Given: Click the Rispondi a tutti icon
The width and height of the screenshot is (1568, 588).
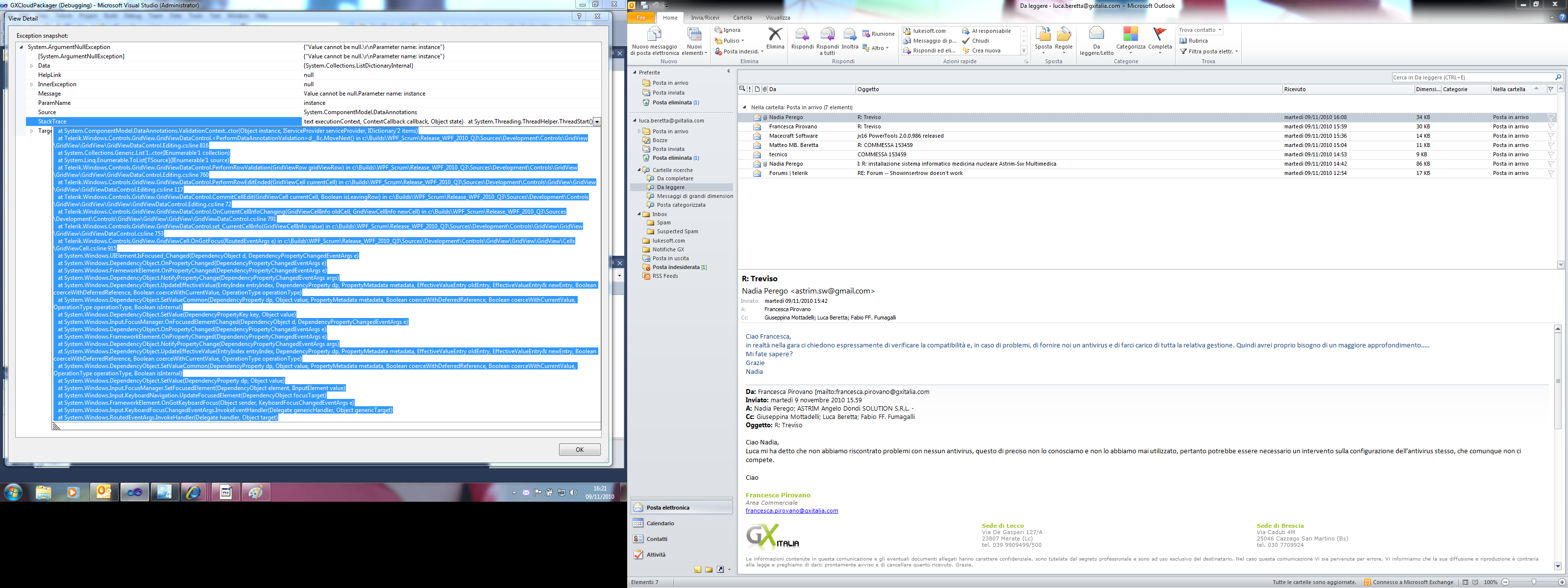Looking at the screenshot, I should pos(827,35).
